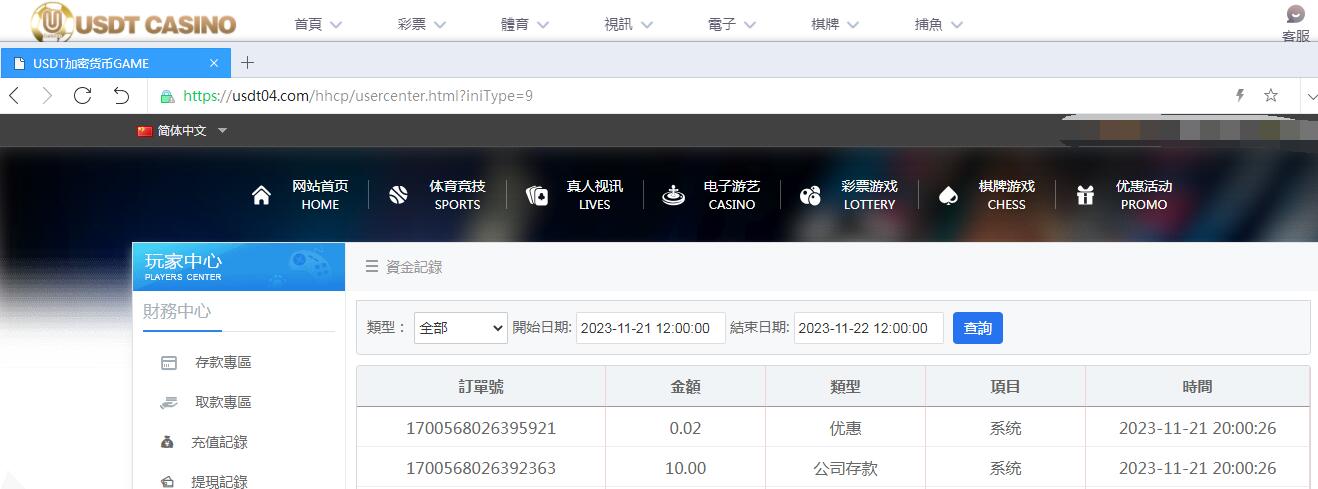Click the 財務中心 sidebar heading
The image size is (1318, 489).
pos(177,311)
